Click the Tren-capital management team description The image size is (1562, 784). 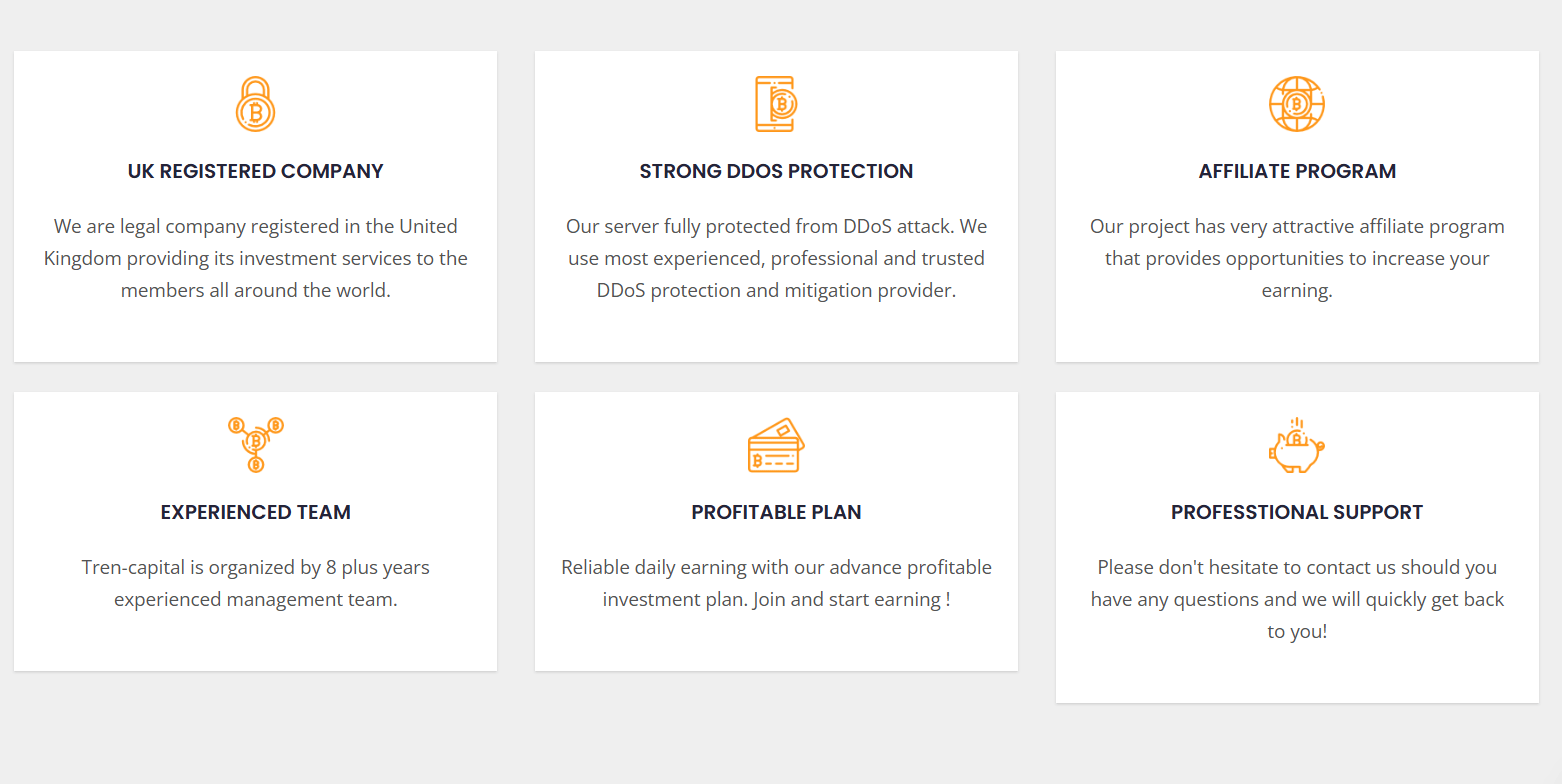(255, 583)
